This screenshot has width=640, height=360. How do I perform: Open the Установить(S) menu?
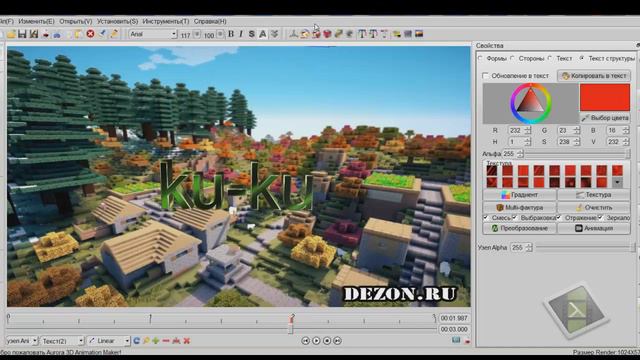tap(117, 21)
